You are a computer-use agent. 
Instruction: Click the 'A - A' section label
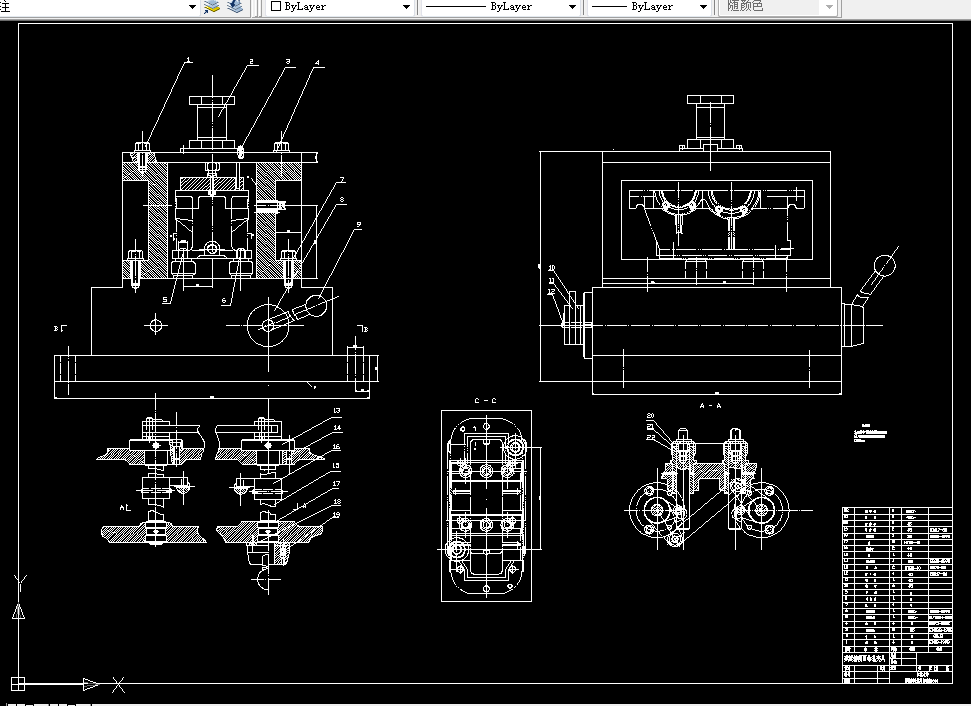(x=710, y=406)
